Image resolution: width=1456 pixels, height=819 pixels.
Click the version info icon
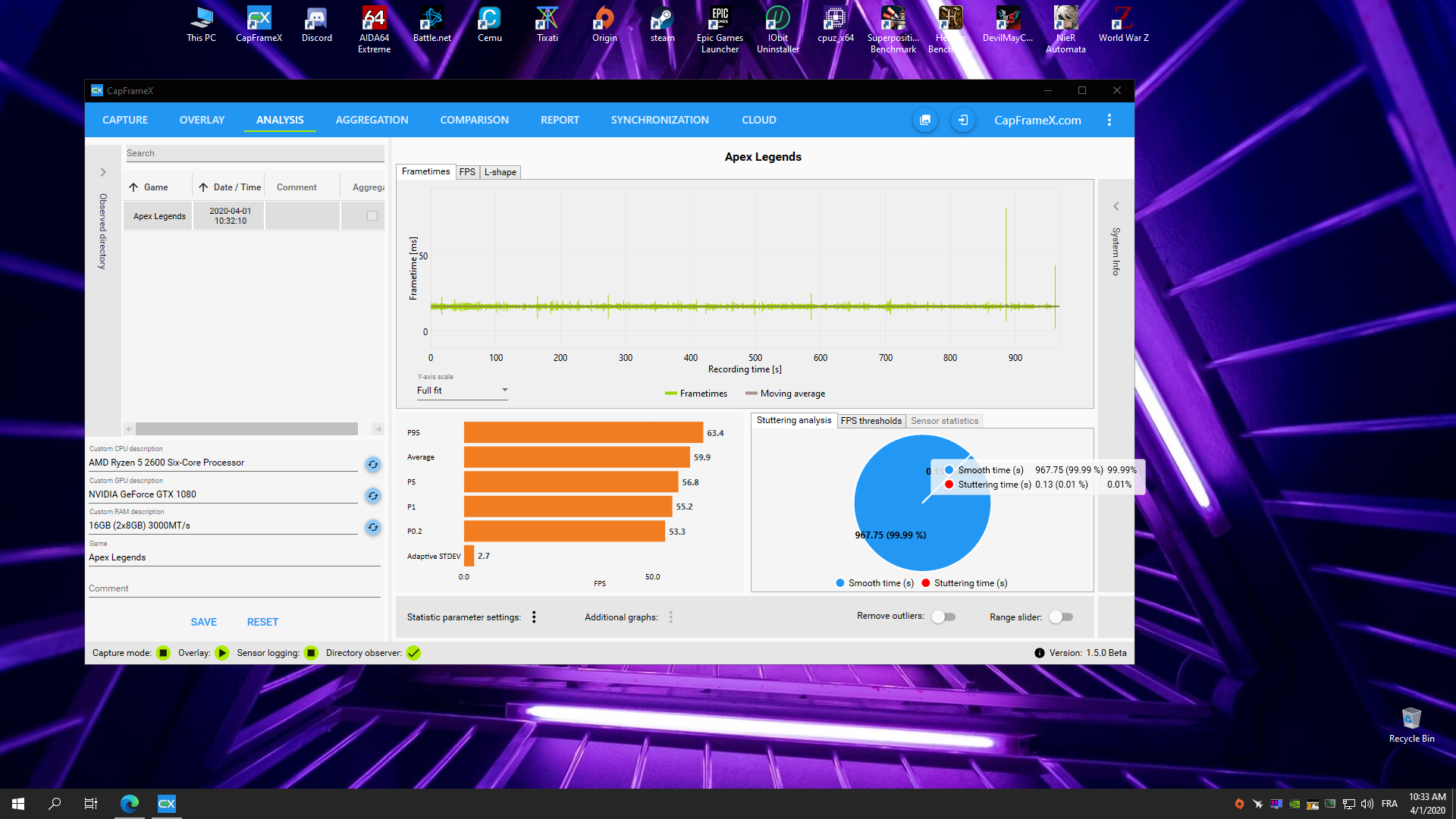point(1039,653)
